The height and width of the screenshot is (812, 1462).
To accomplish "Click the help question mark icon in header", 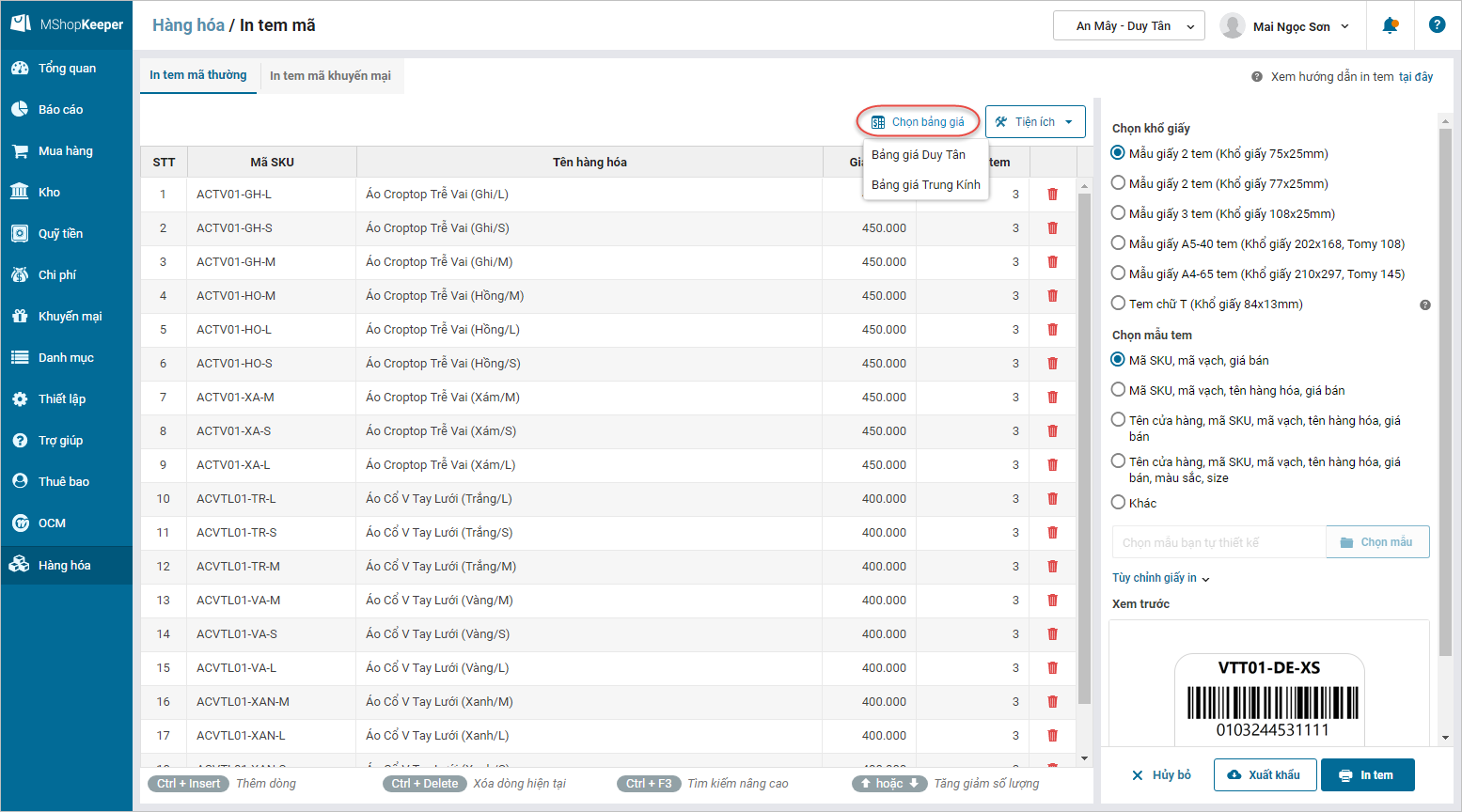I will point(1437,25).
